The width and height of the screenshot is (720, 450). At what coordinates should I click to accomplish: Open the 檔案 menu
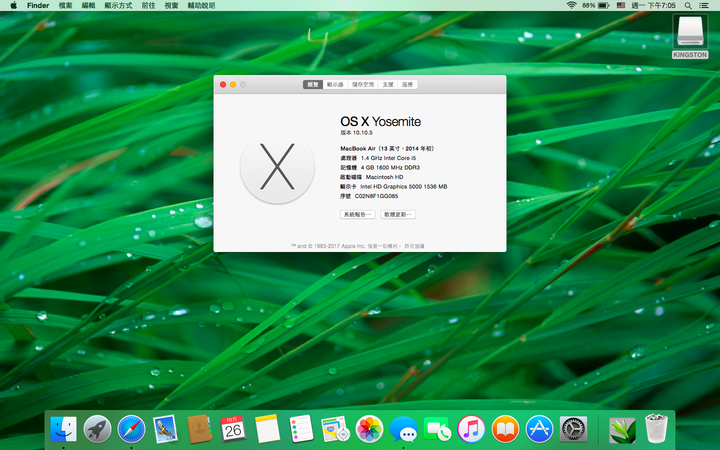pos(66,6)
